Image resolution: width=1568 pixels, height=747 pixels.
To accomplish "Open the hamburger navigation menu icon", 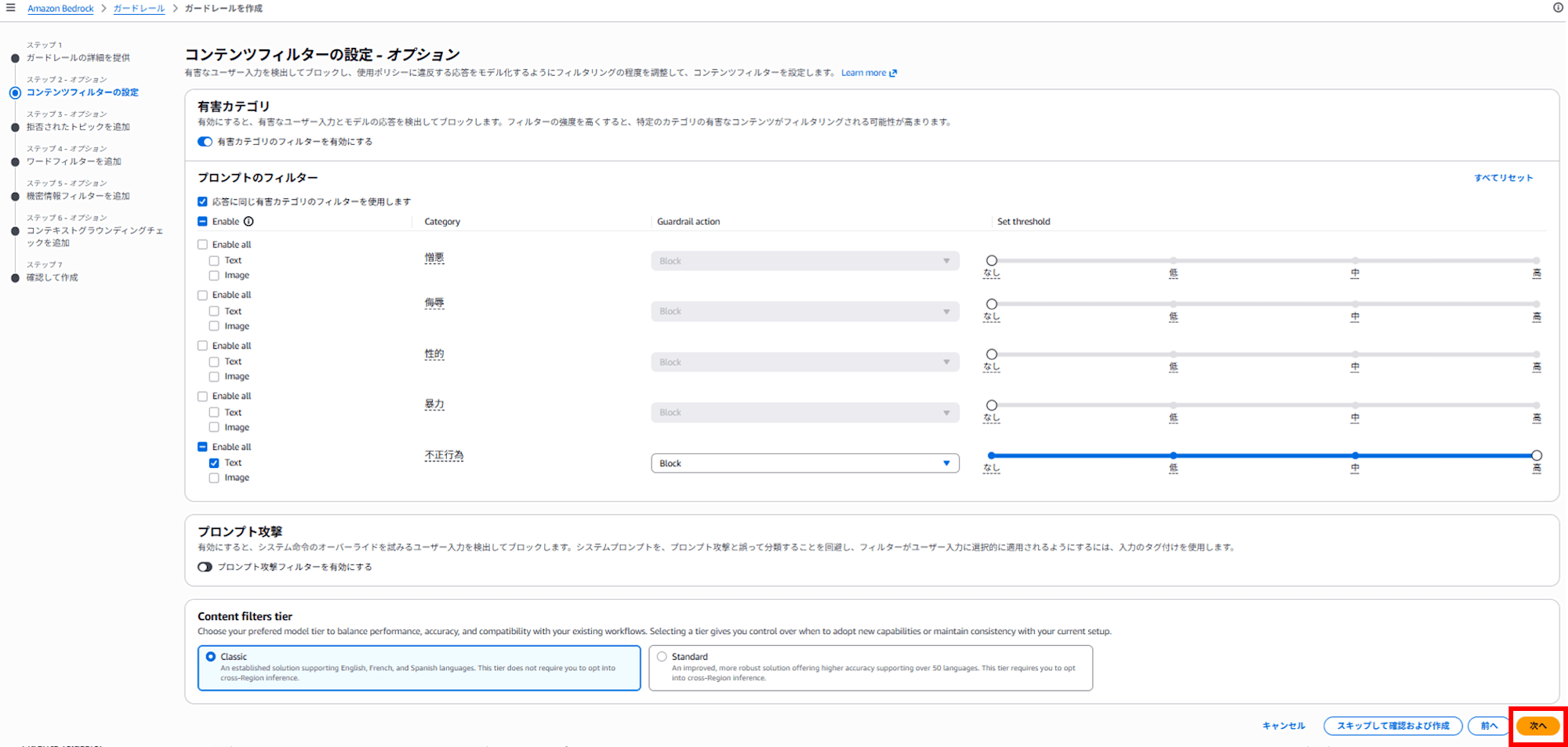I will coord(10,8).
